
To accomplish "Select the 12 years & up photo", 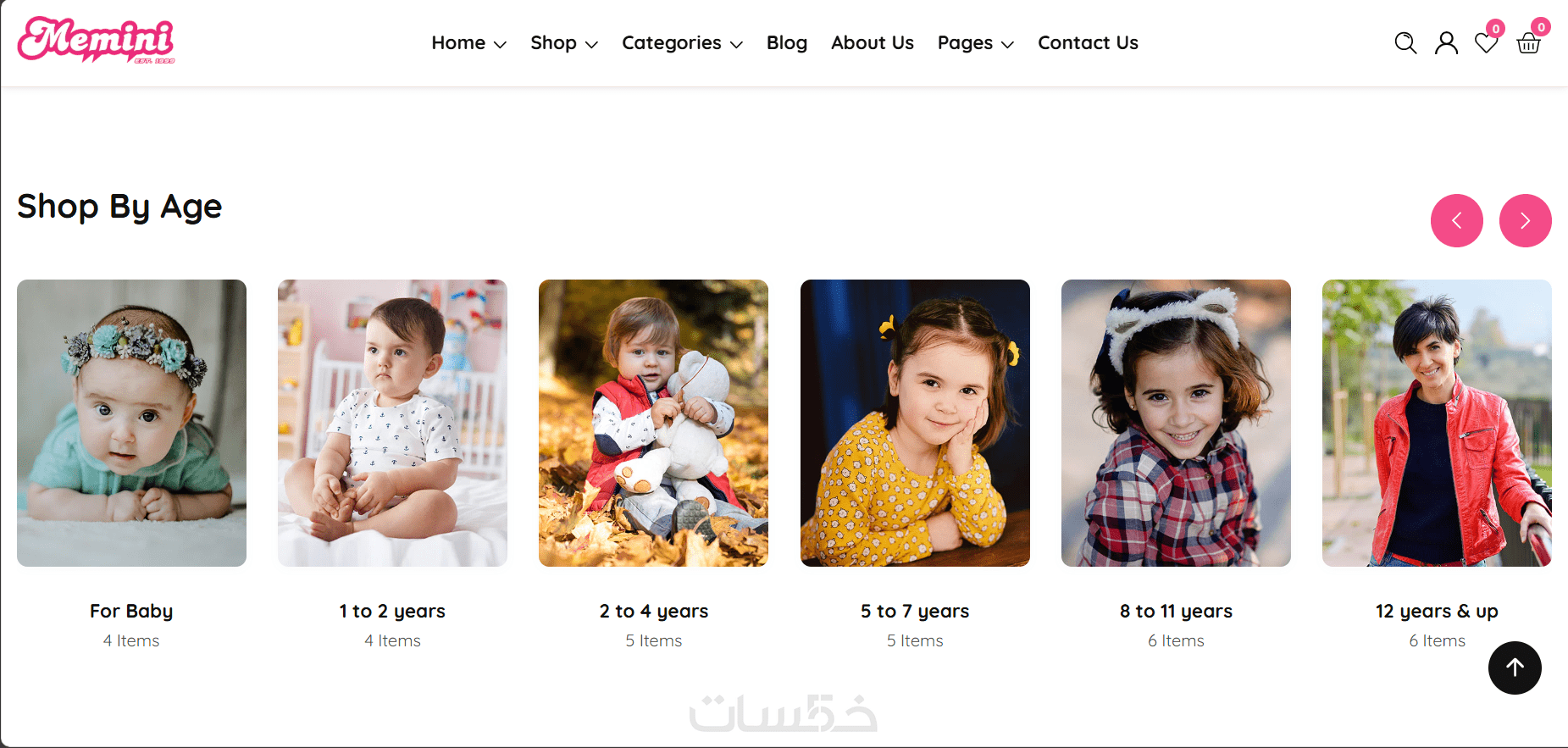I will (x=1437, y=423).
